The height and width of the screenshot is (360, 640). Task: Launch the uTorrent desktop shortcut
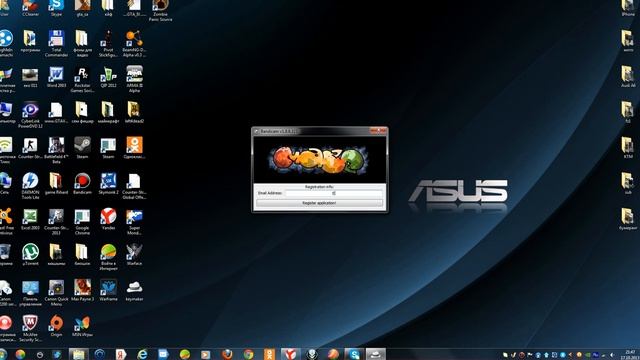coord(30,255)
